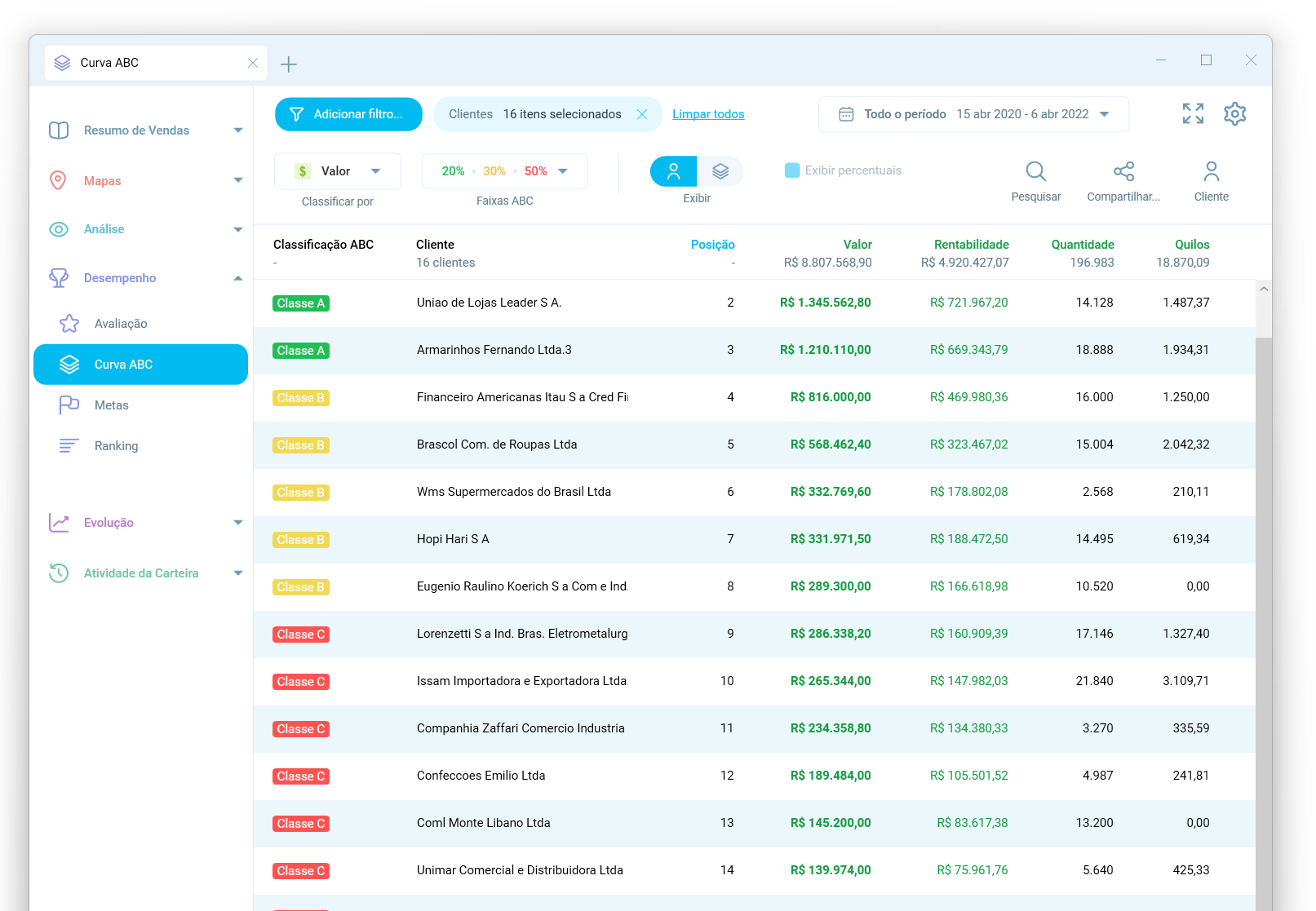This screenshot has width=1316, height=911.
Task: Collapse the Desempenho menu arrow
Action: click(238, 278)
